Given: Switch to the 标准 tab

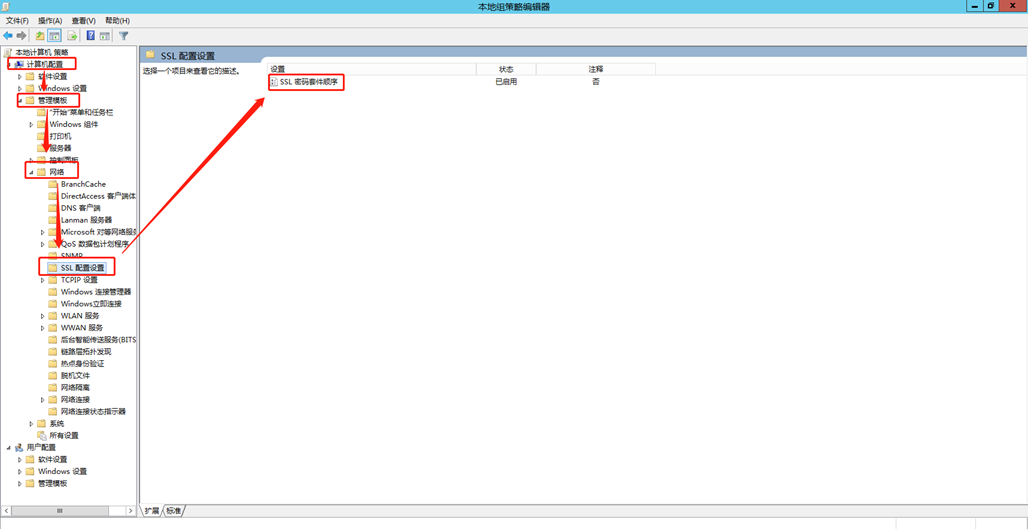Looking at the screenshot, I should click(x=174, y=511).
